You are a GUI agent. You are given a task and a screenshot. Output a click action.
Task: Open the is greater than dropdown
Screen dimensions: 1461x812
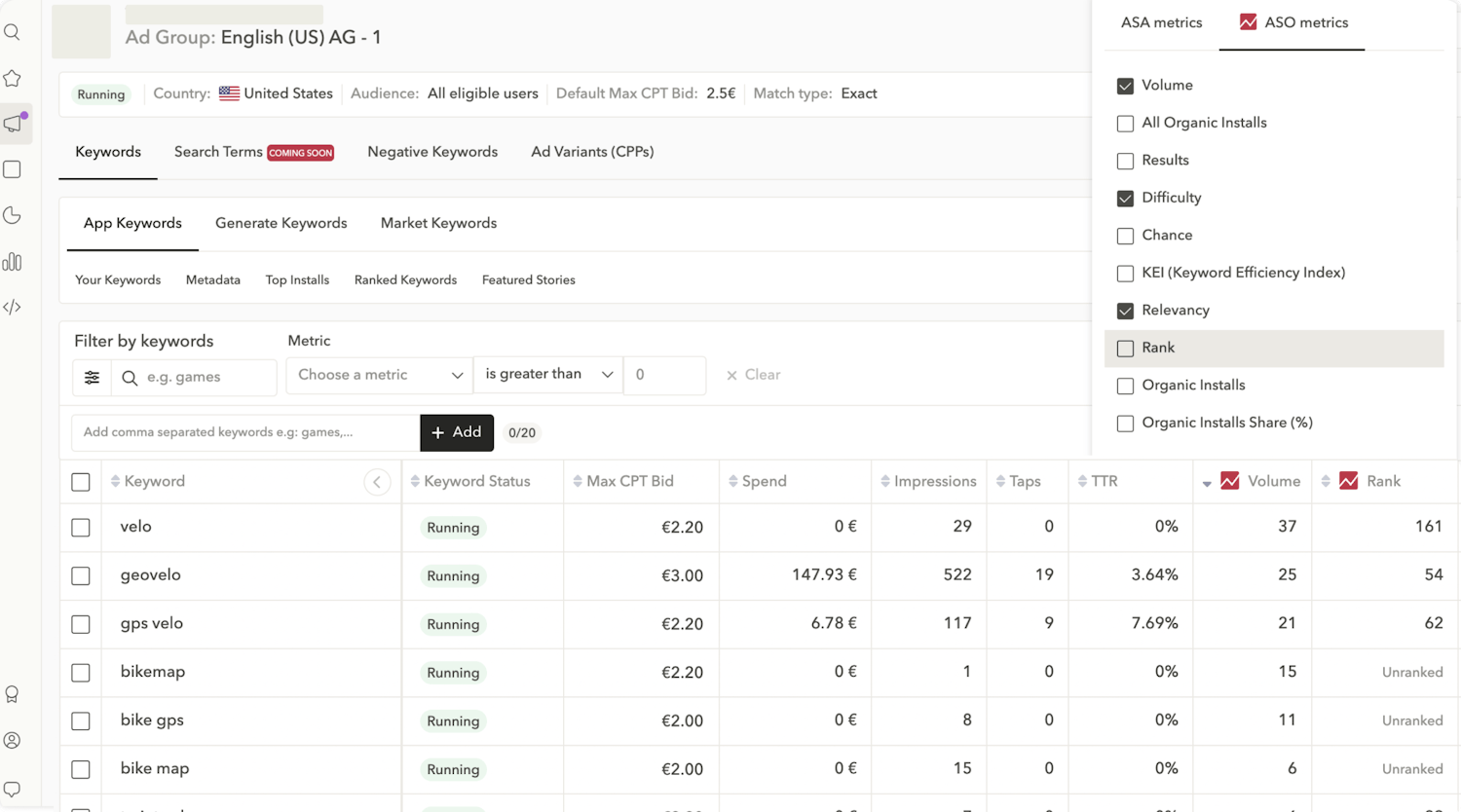tap(547, 375)
